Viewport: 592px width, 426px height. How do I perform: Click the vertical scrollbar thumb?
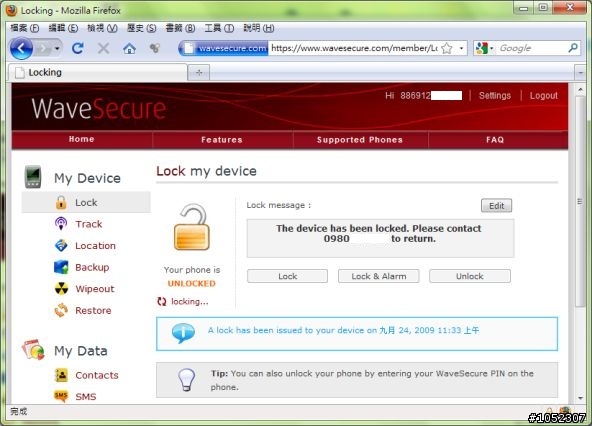(580, 201)
